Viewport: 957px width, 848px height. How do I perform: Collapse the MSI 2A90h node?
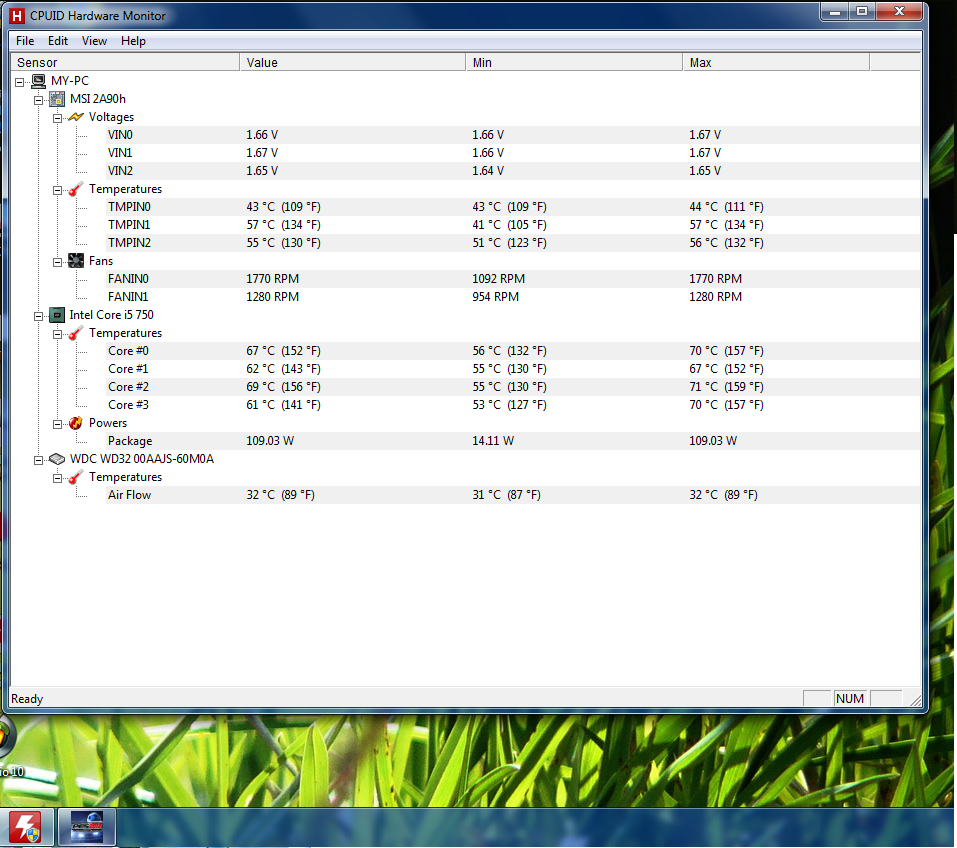(x=38, y=100)
